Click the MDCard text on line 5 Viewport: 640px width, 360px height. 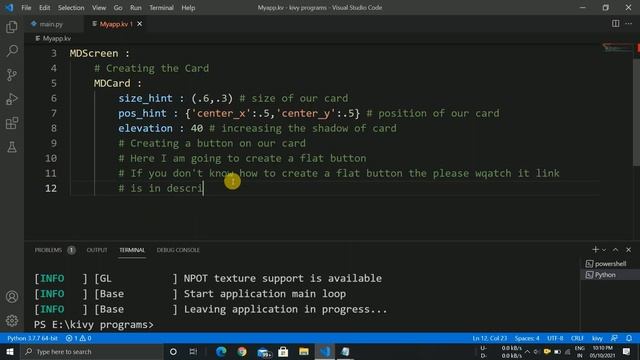pyautogui.click(x=112, y=83)
